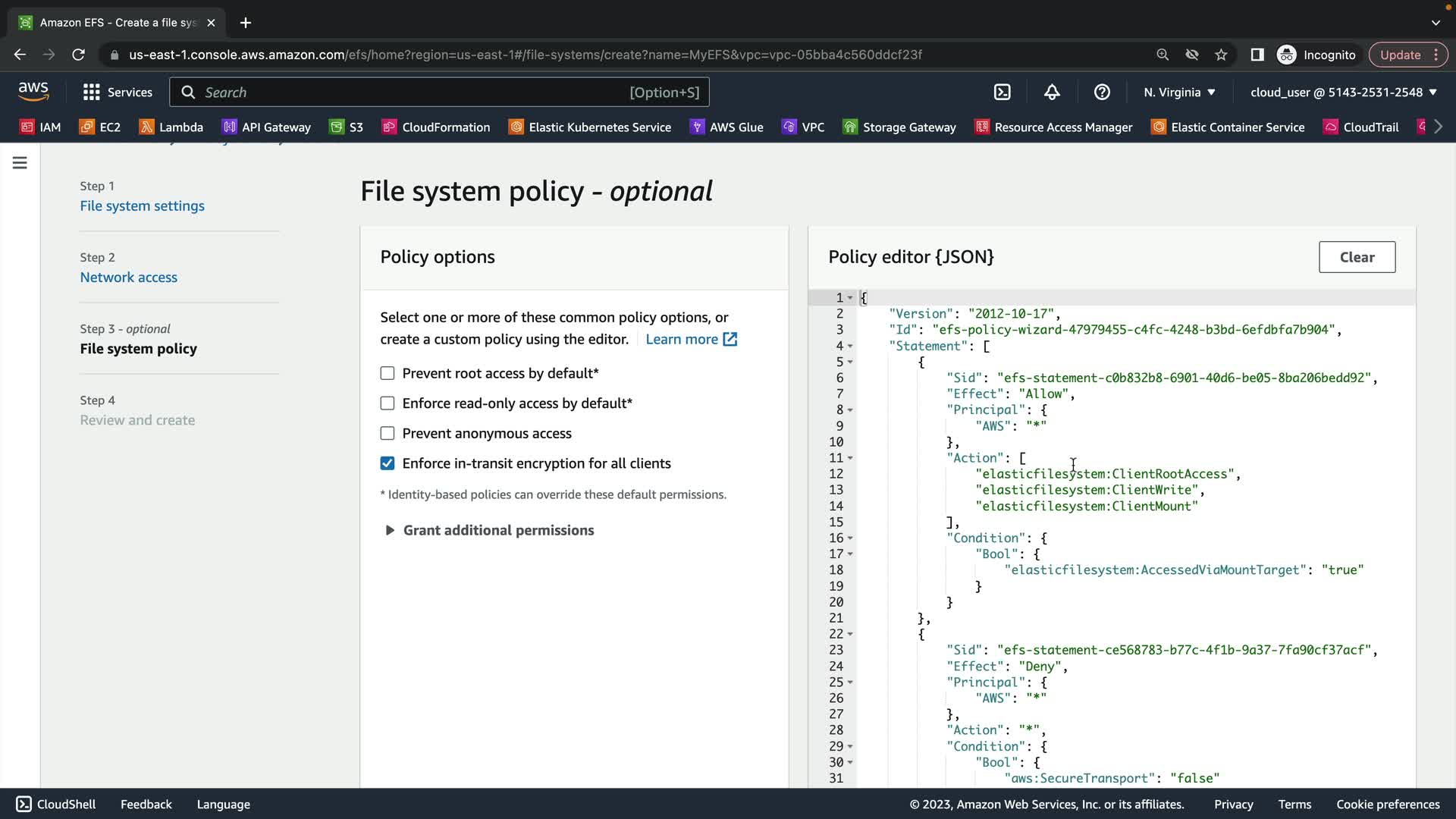Open the S3 shortcut in favorites bar

[x=347, y=127]
